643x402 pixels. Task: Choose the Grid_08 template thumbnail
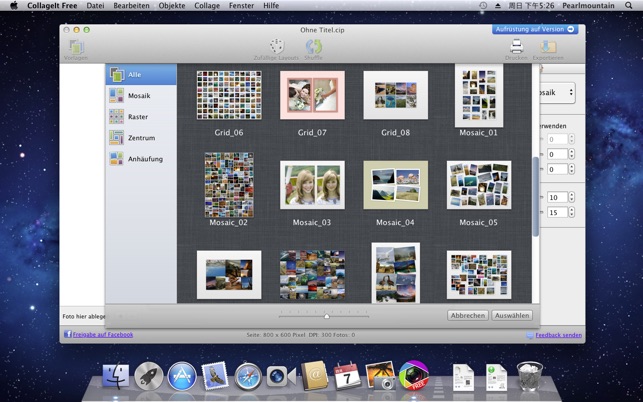coord(395,95)
